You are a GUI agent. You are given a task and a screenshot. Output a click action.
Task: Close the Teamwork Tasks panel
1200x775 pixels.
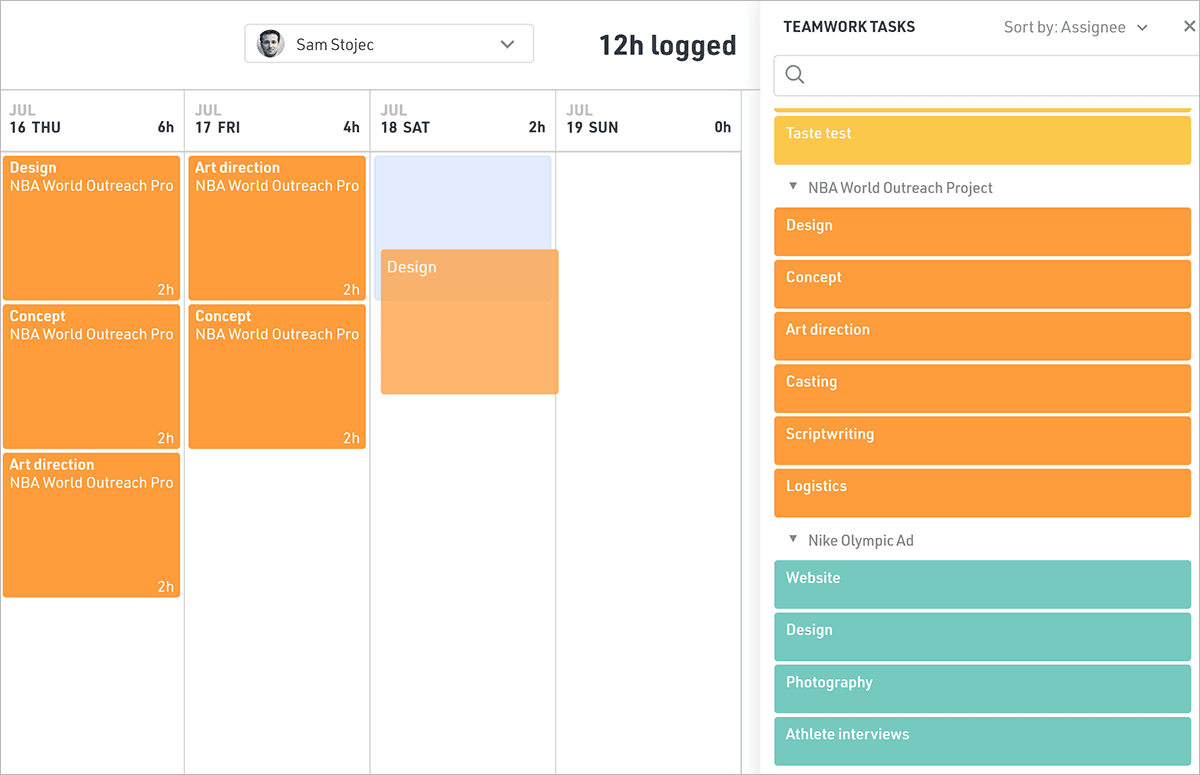point(1188,27)
